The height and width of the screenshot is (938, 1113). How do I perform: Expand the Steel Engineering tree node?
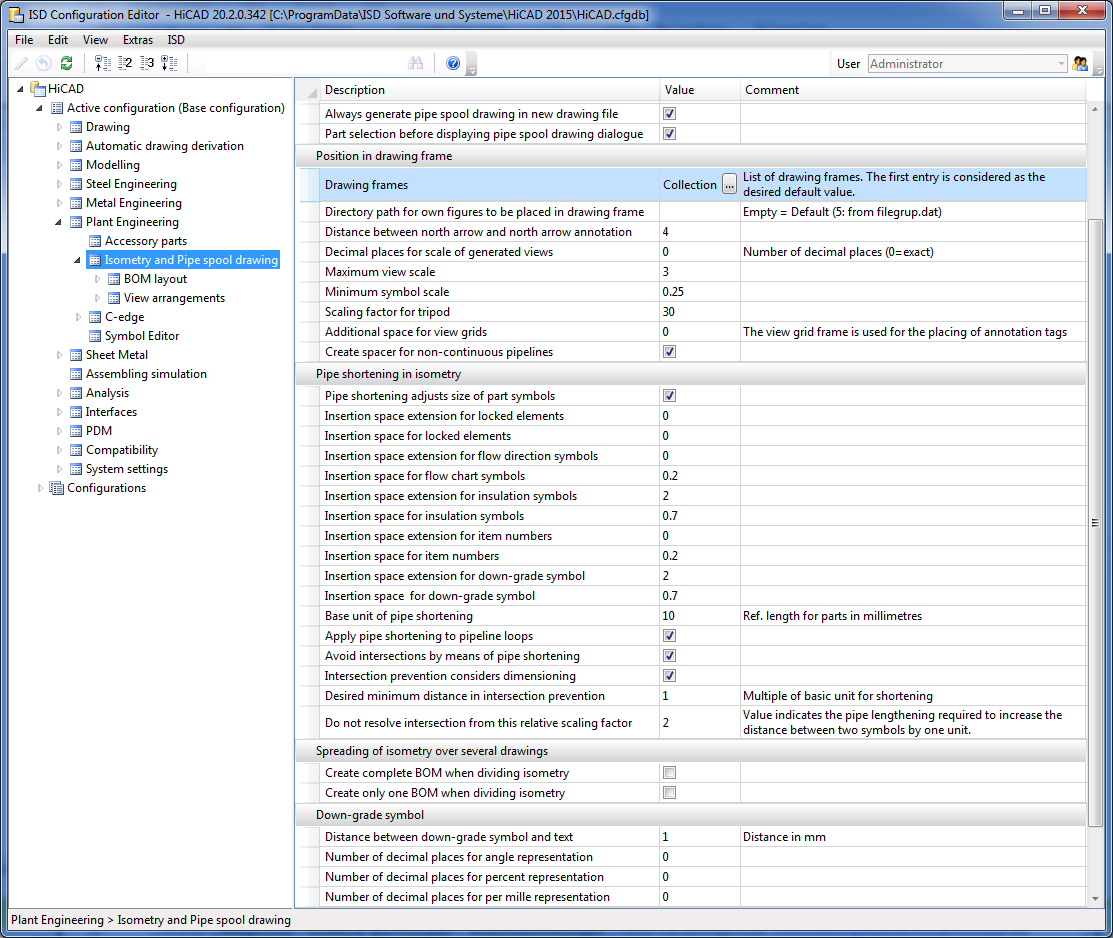pos(60,184)
